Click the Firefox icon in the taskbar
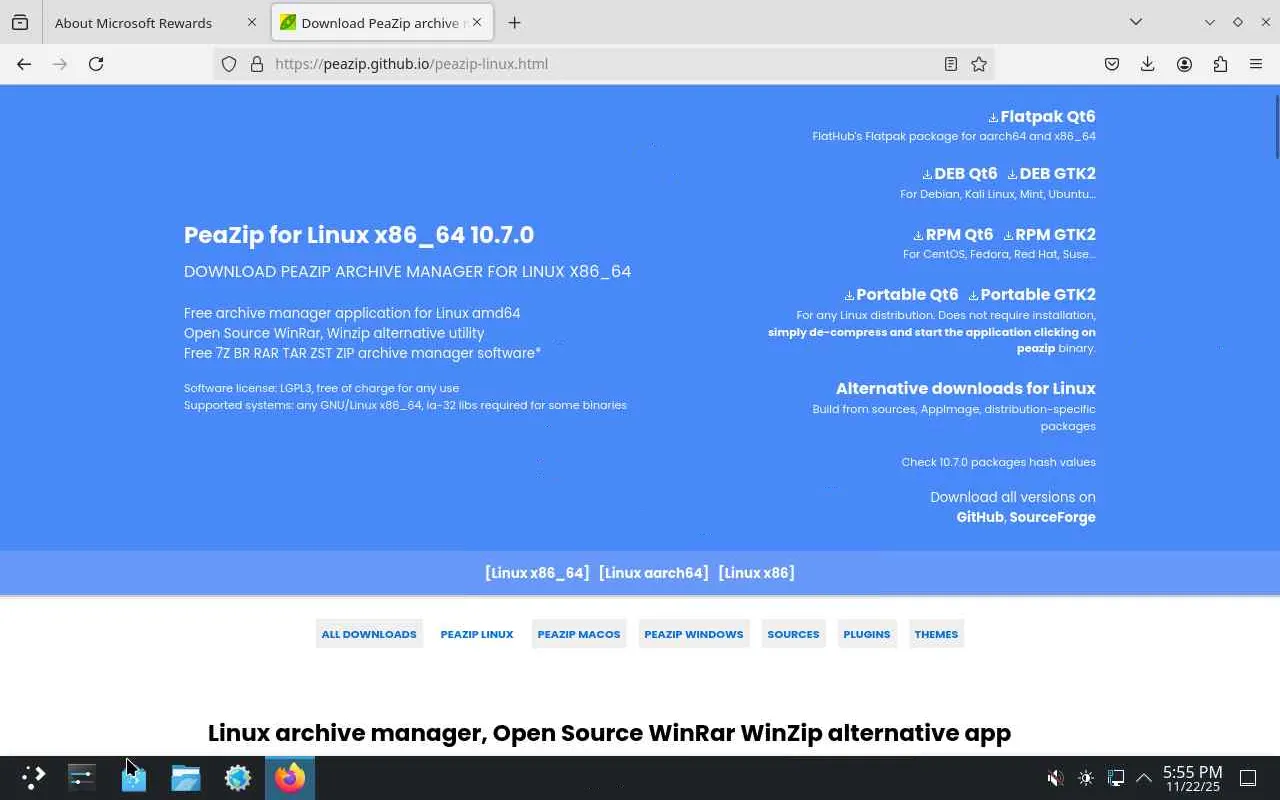Screen dimensions: 1280x800 [290, 777]
